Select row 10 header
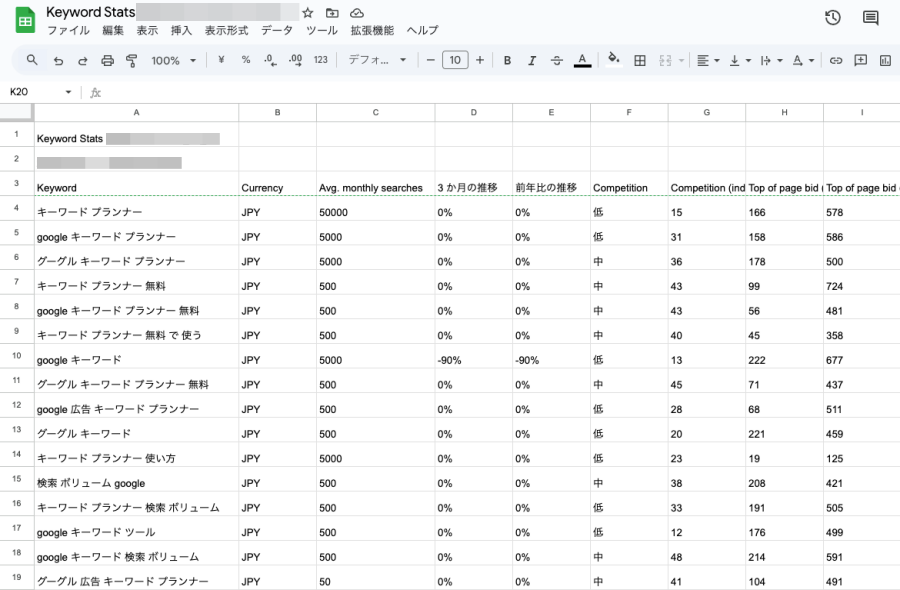 [17, 356]
